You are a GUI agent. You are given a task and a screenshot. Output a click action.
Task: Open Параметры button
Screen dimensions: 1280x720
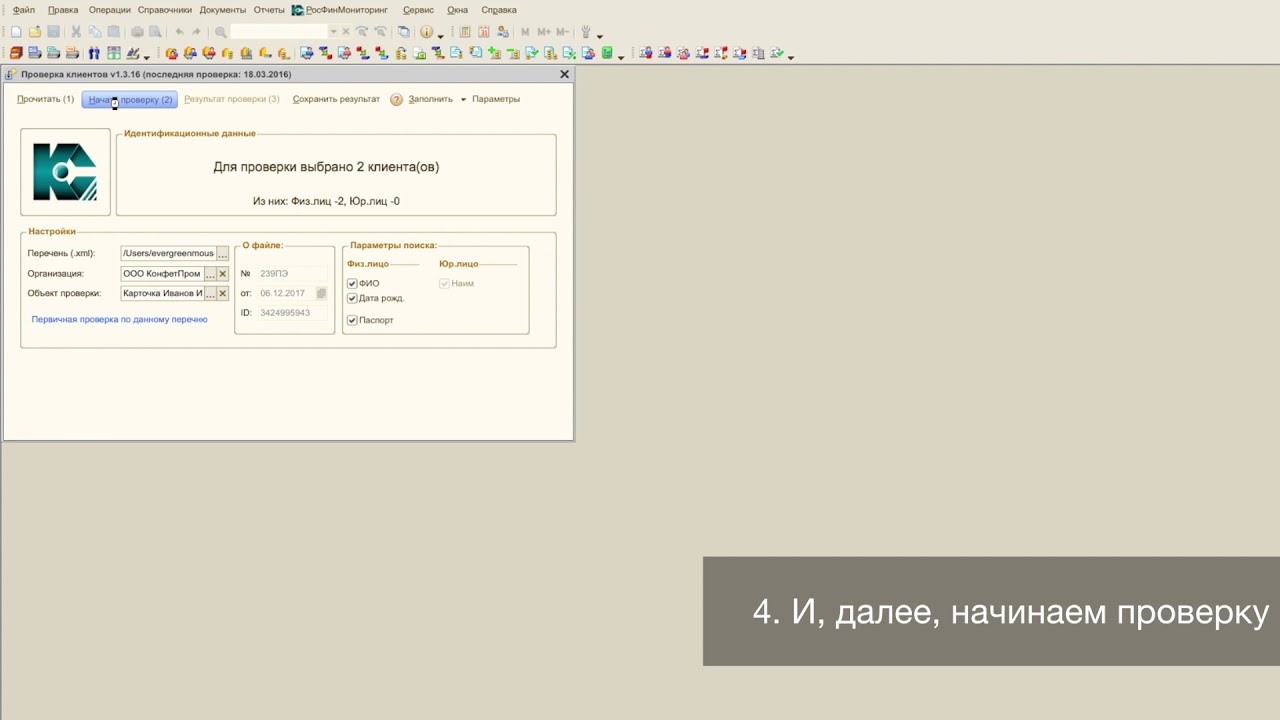[x=496, y=100]
